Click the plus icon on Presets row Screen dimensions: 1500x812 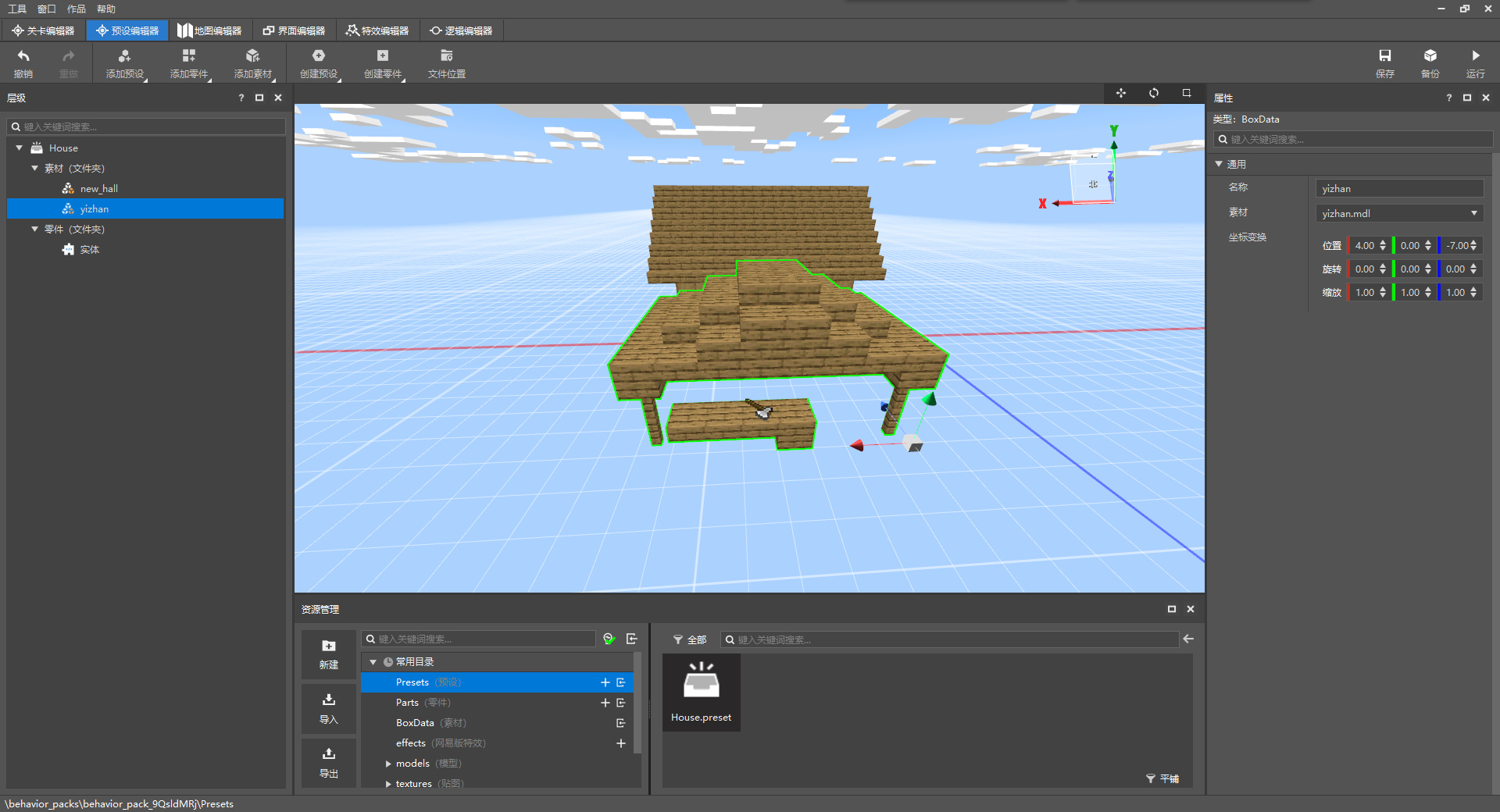(605, 682)
